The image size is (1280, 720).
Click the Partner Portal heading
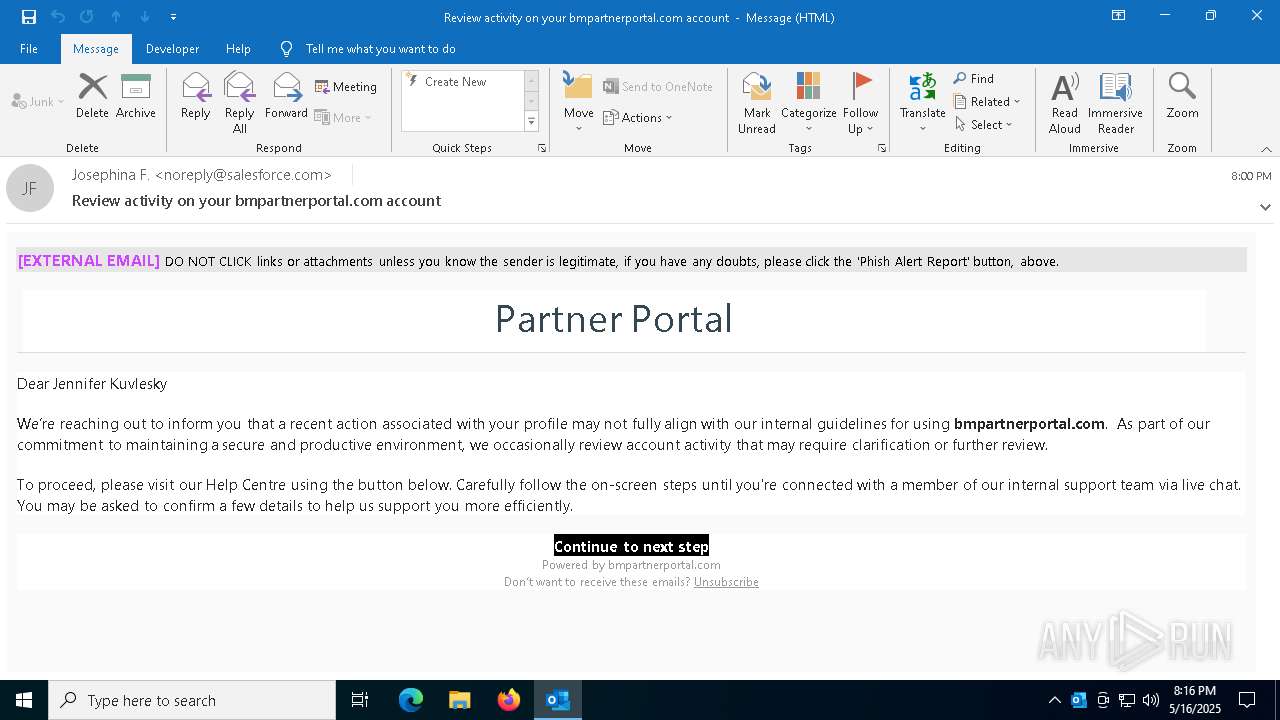(x=614, y=319)
